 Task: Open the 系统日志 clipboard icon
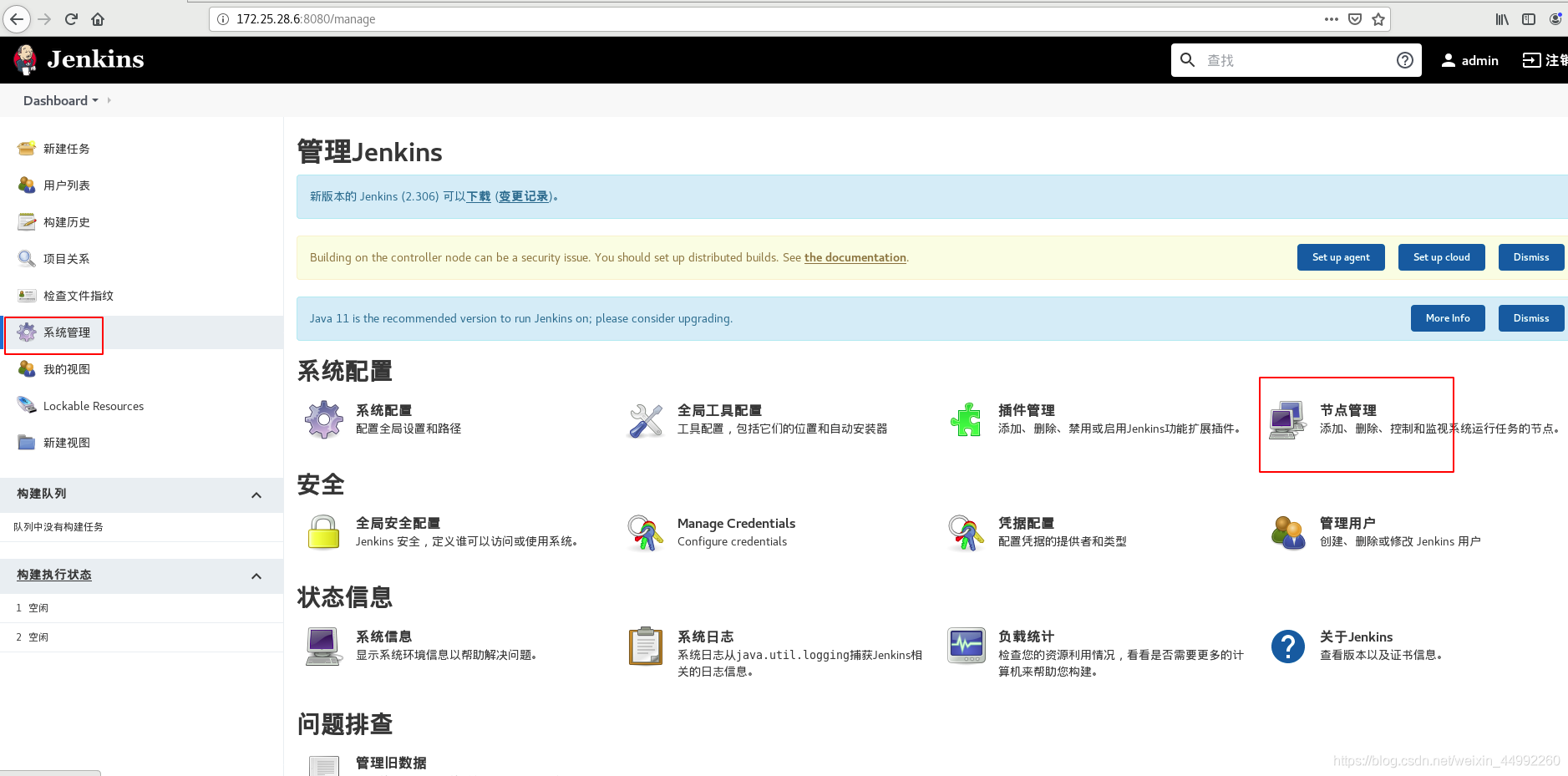[x=645, y=646]
